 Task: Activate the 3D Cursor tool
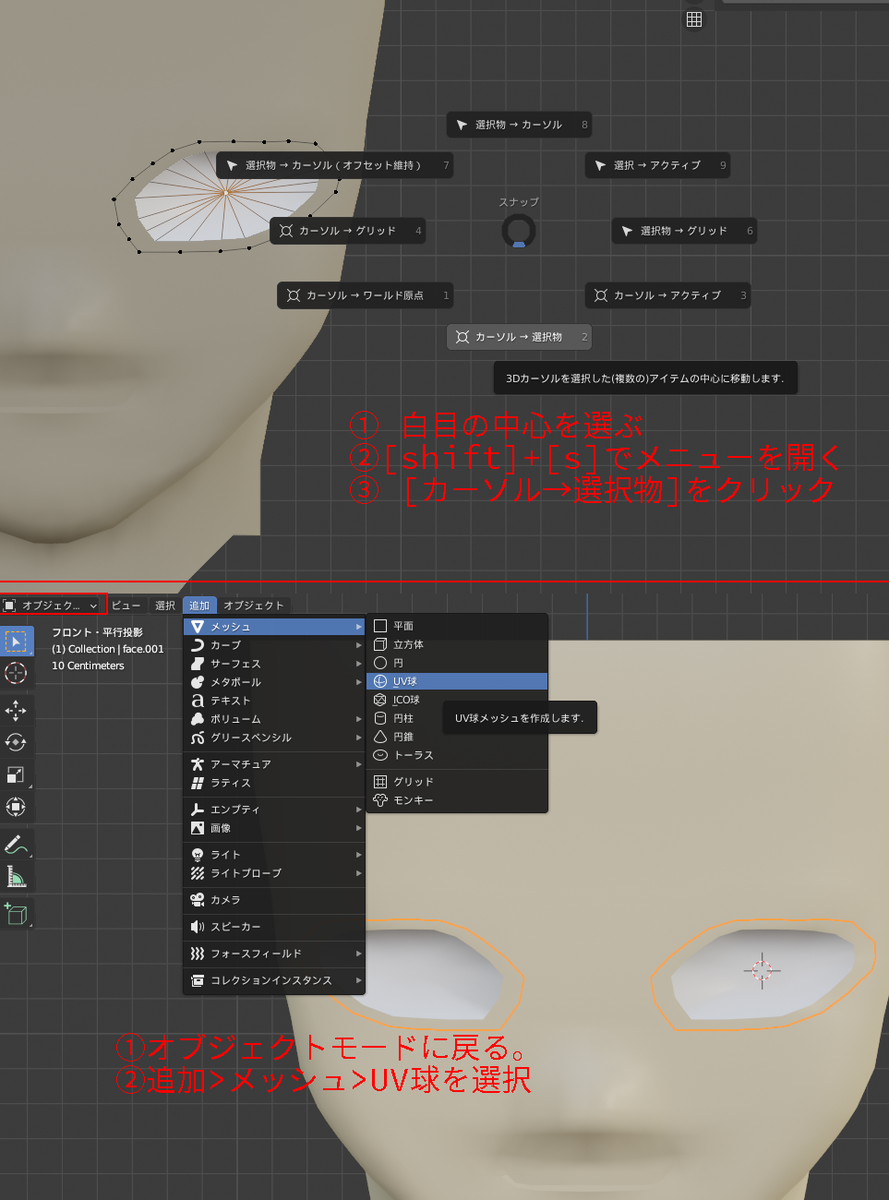tap(16, 673)
